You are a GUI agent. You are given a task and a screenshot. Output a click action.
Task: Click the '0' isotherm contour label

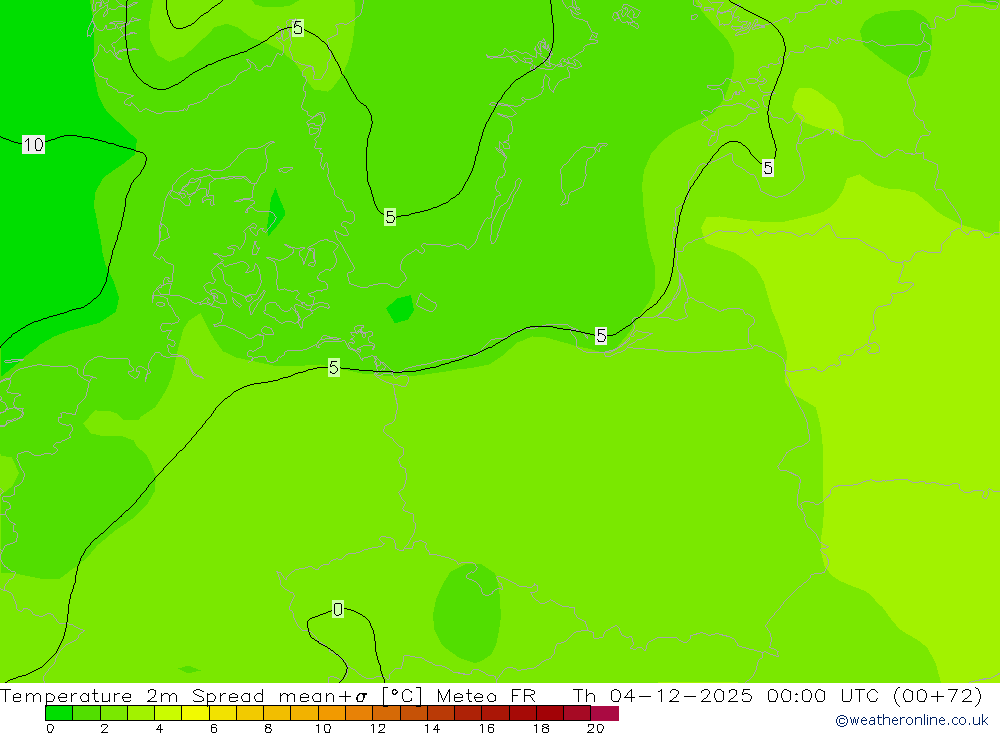coord(338,609)
